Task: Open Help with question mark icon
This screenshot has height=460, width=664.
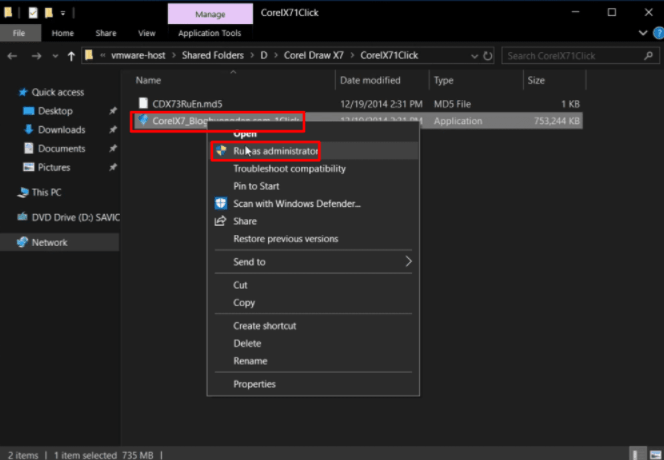Action: [659, 33]
